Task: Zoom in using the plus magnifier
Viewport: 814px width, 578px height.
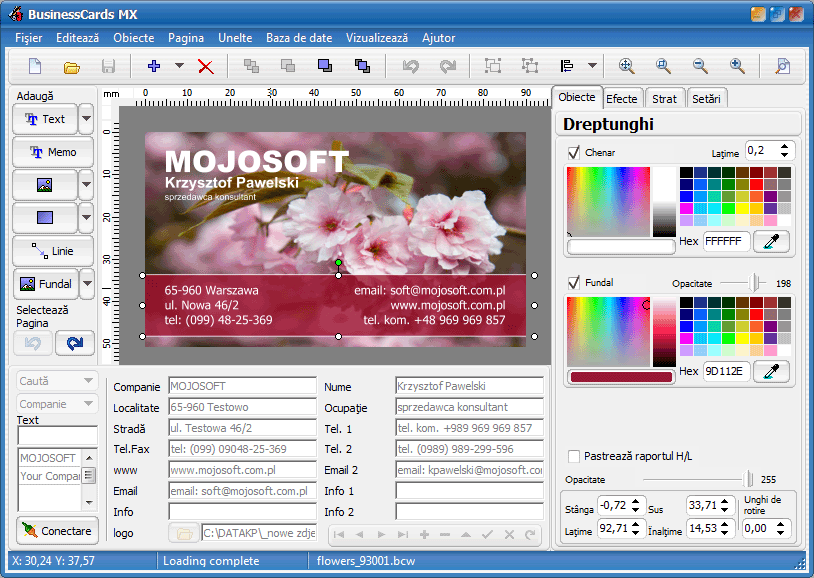Action: 737,66
